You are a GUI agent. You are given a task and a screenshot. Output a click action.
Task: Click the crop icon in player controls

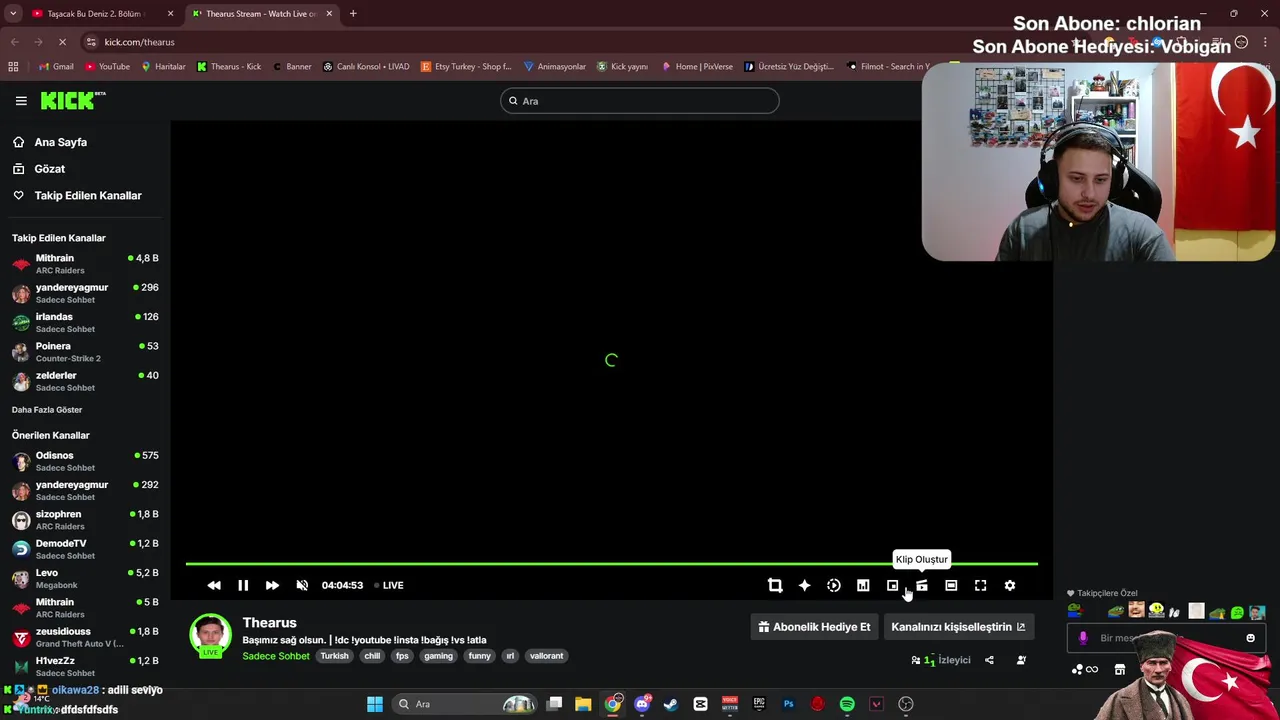775,585
